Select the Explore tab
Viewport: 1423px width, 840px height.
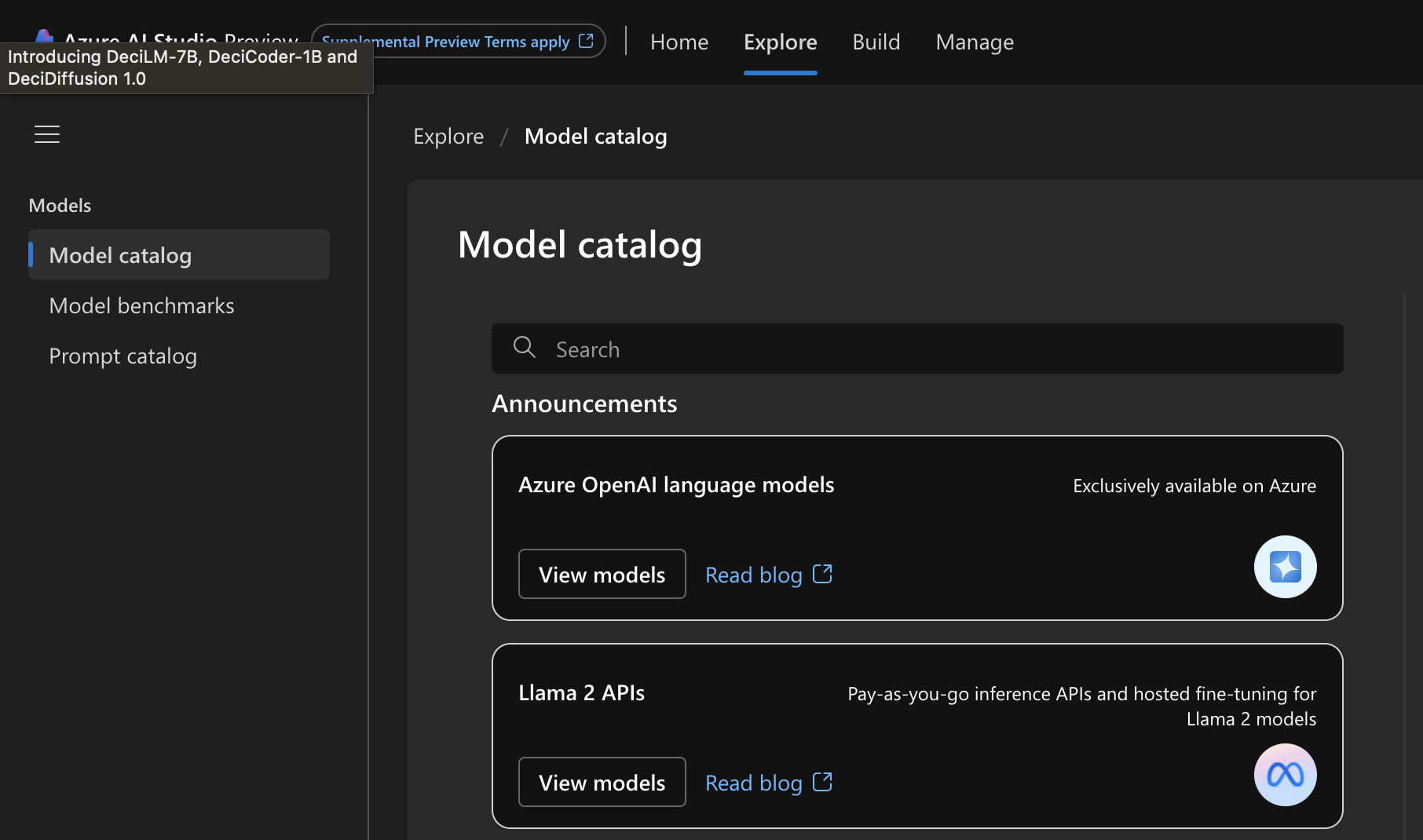pos(780,42)
